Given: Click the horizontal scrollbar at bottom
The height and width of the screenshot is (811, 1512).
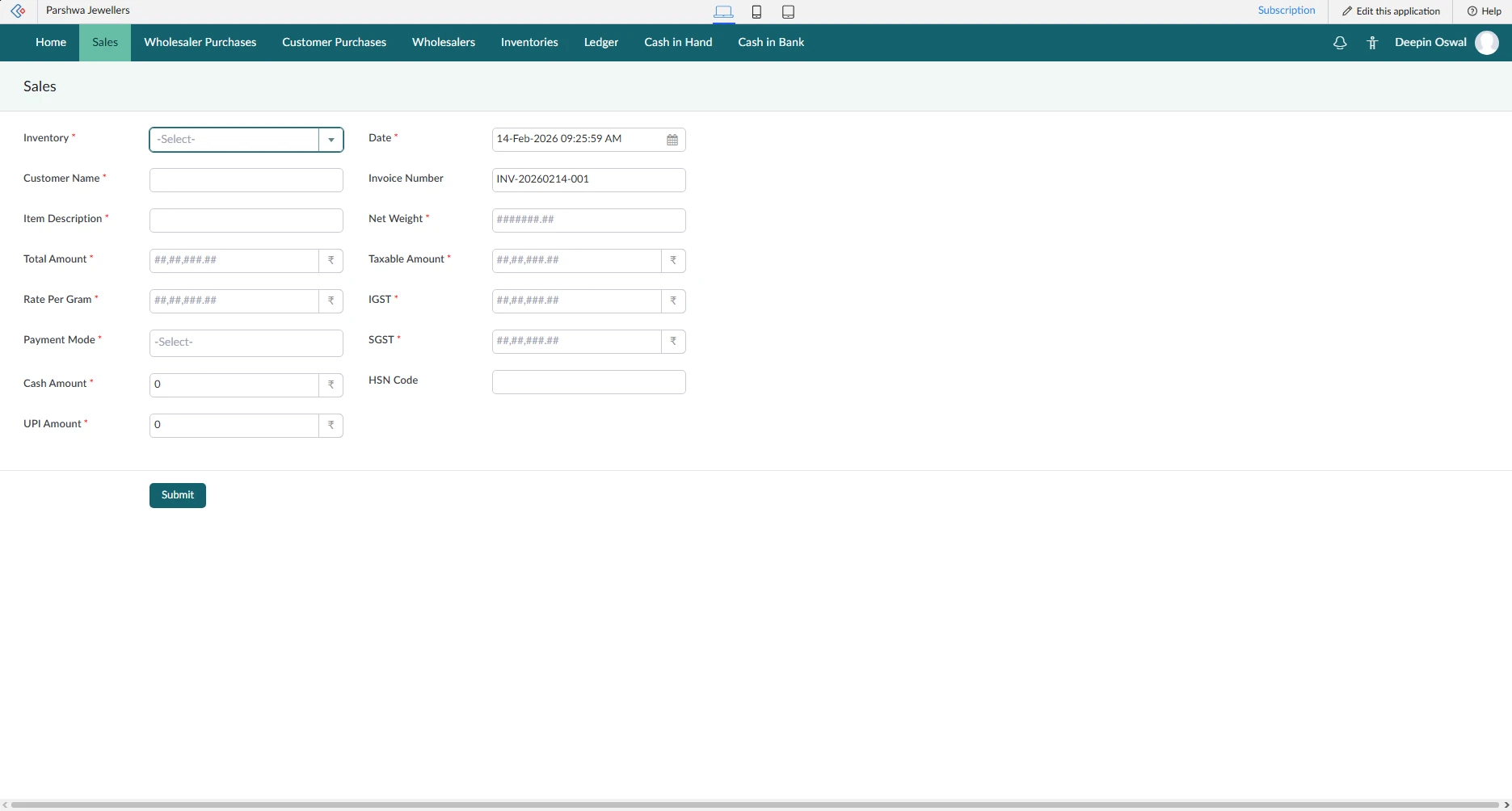Looking at the screenshot, I should tap(756, 805).
